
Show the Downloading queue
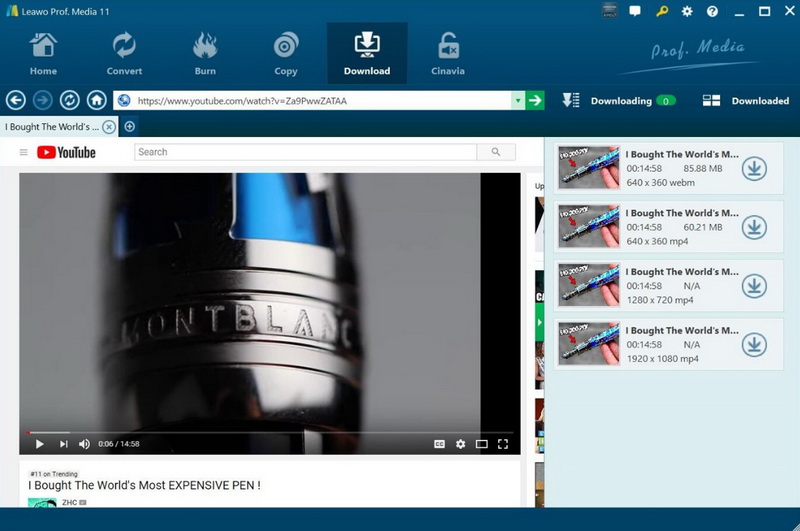618,101
